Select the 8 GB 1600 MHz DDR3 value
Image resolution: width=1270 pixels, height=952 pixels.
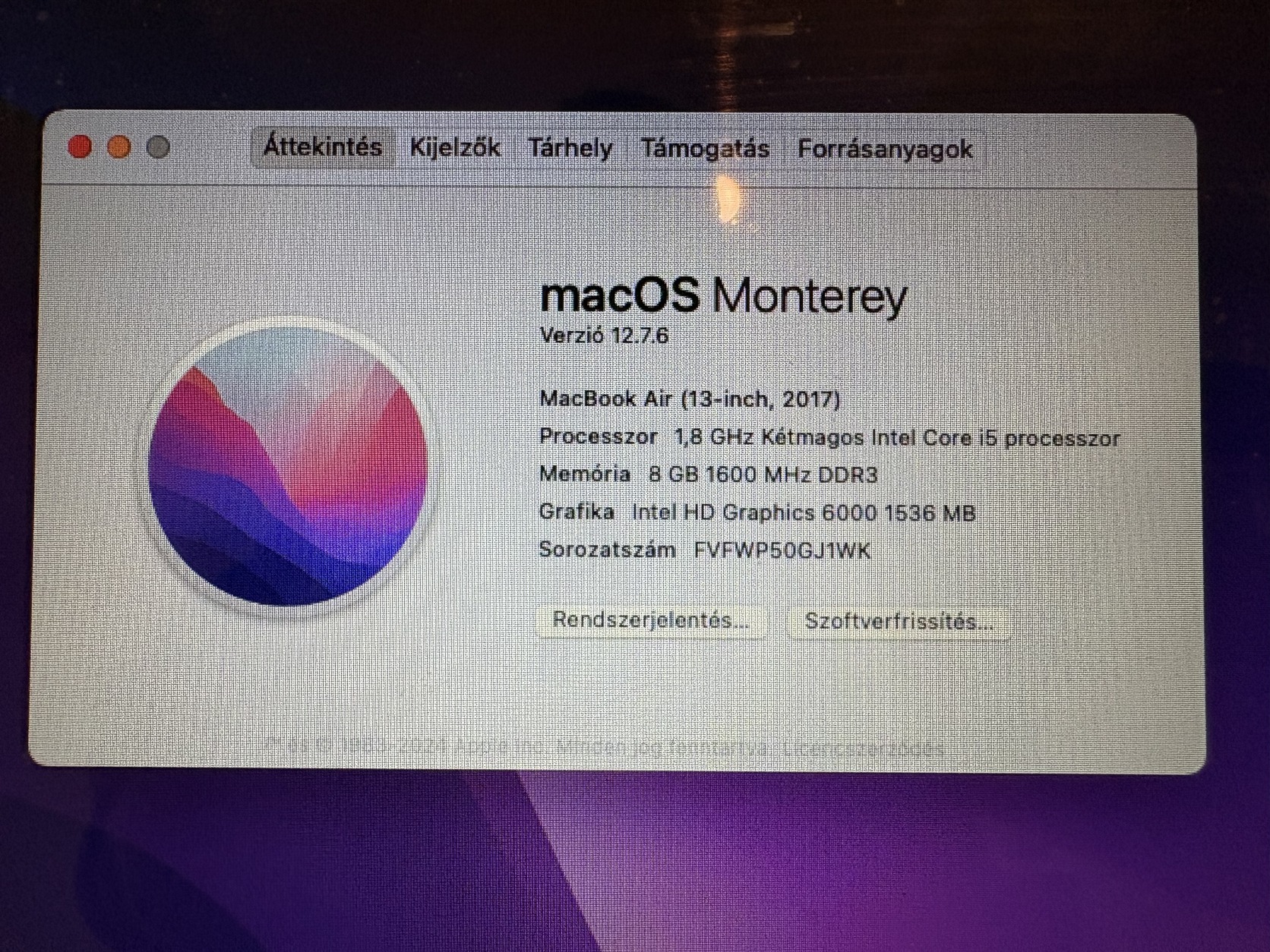763,475
